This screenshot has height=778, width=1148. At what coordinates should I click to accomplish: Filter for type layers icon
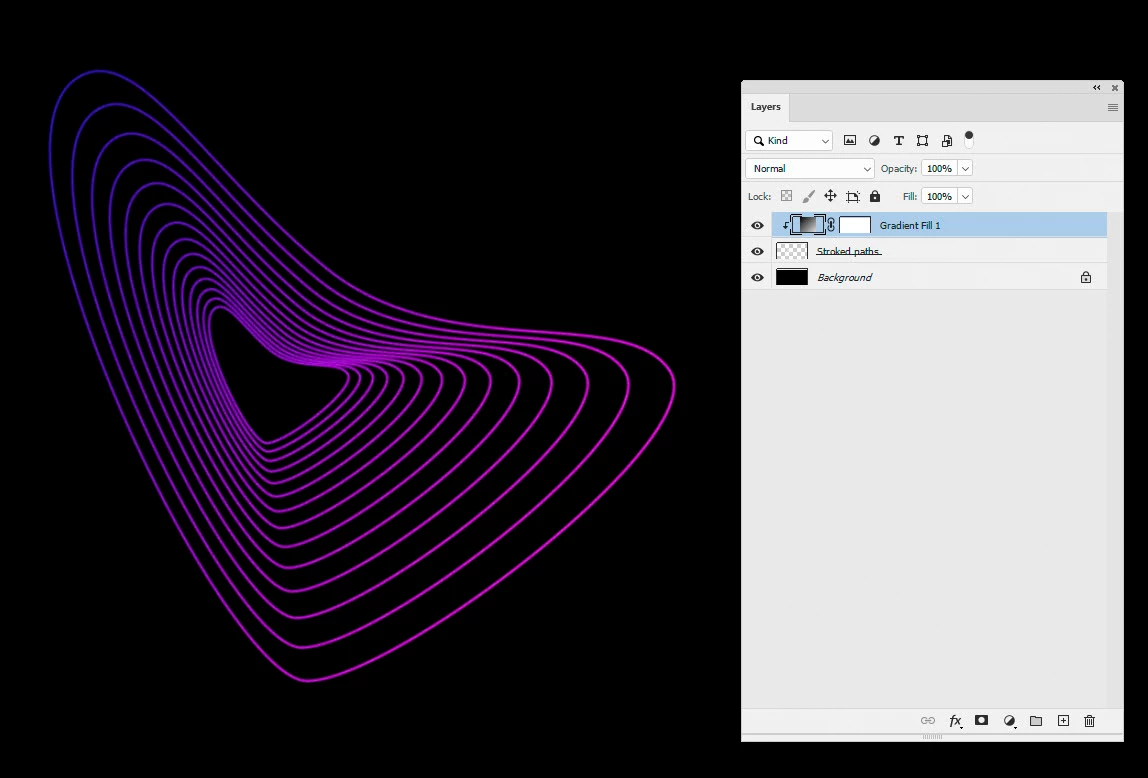point(898,141)
